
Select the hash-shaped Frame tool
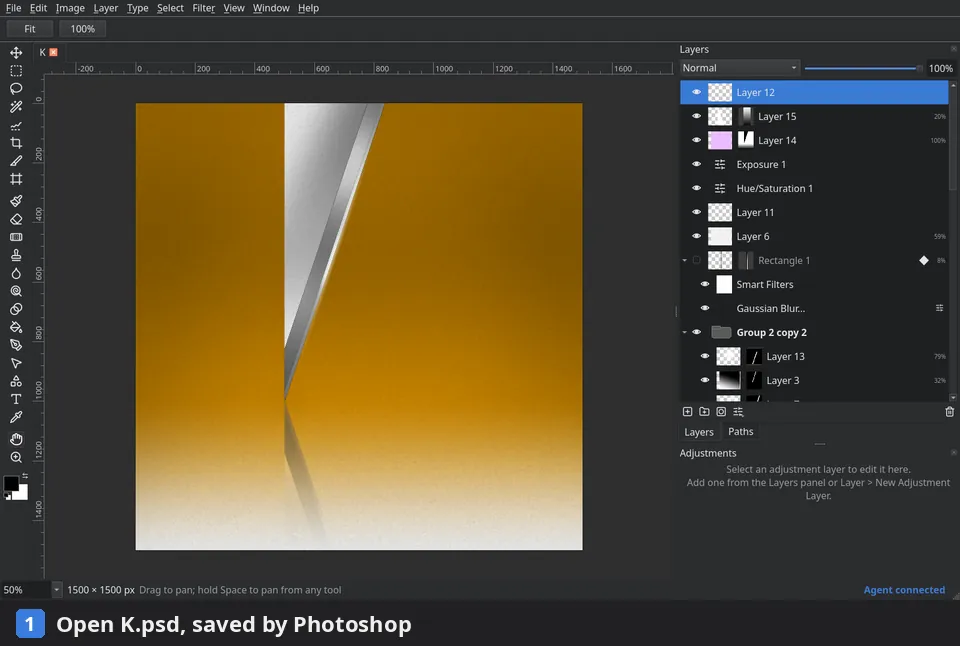[16, 179]
